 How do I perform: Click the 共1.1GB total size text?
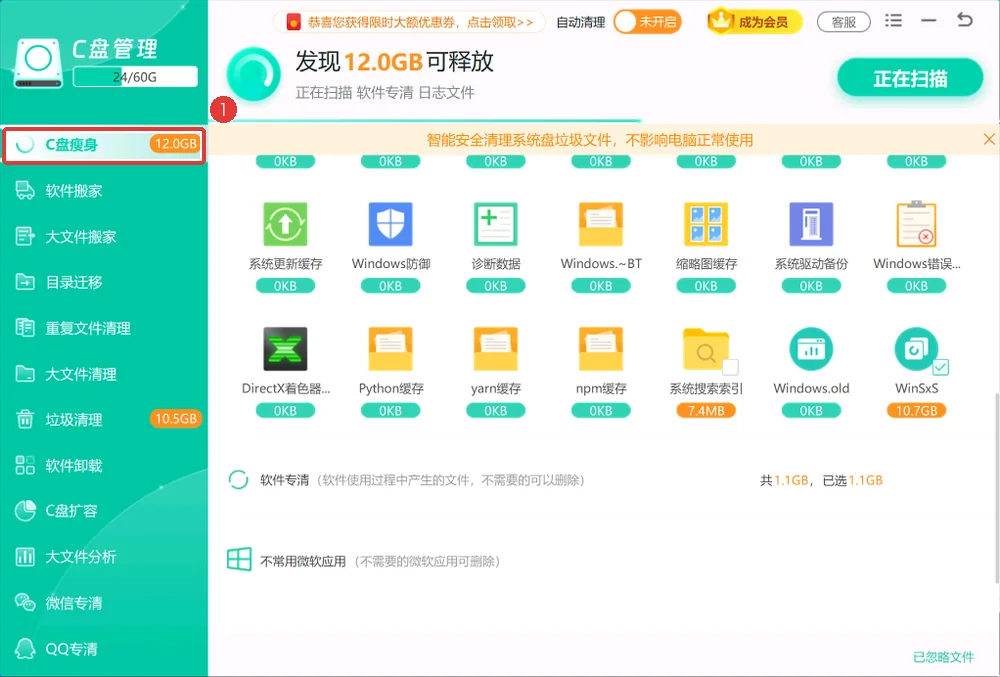tap(784, 480)
